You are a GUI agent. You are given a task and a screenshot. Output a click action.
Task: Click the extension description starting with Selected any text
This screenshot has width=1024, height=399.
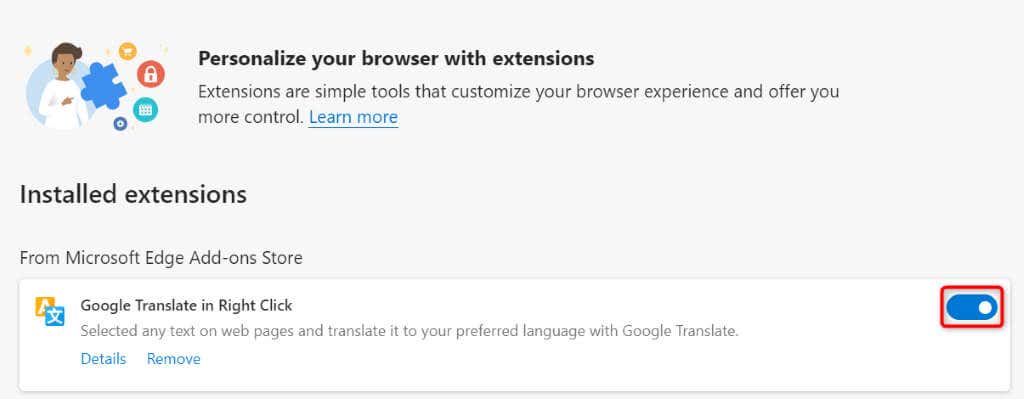409,331
